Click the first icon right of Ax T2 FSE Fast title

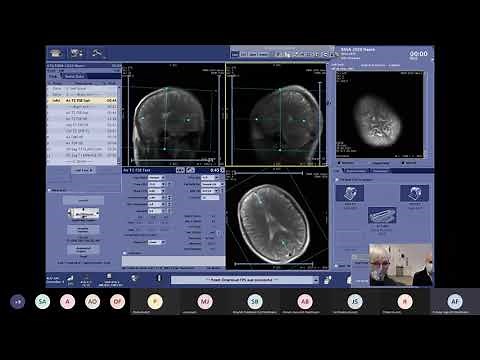coord(180,170)
